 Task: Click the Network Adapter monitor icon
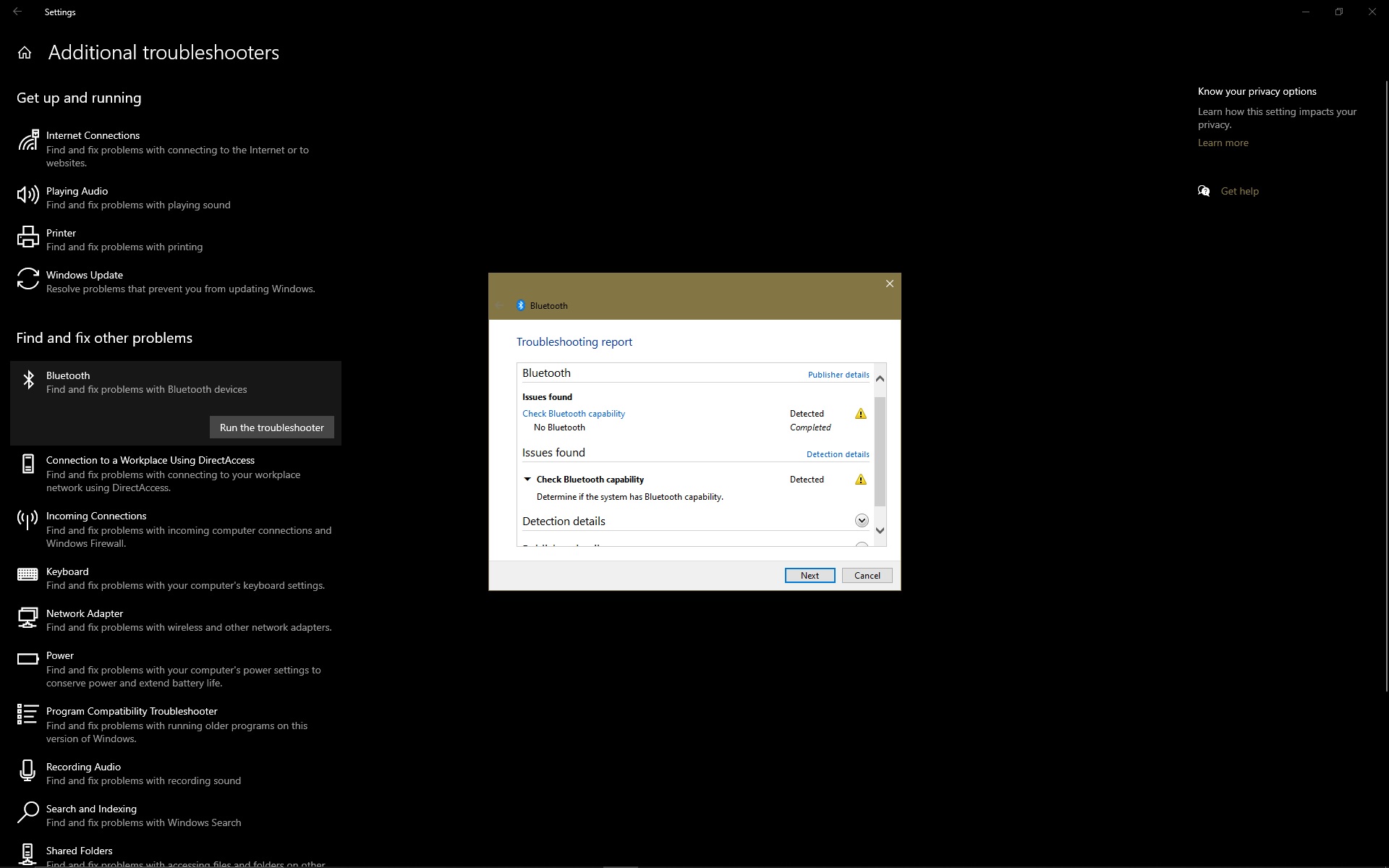[x=28, y=617]
